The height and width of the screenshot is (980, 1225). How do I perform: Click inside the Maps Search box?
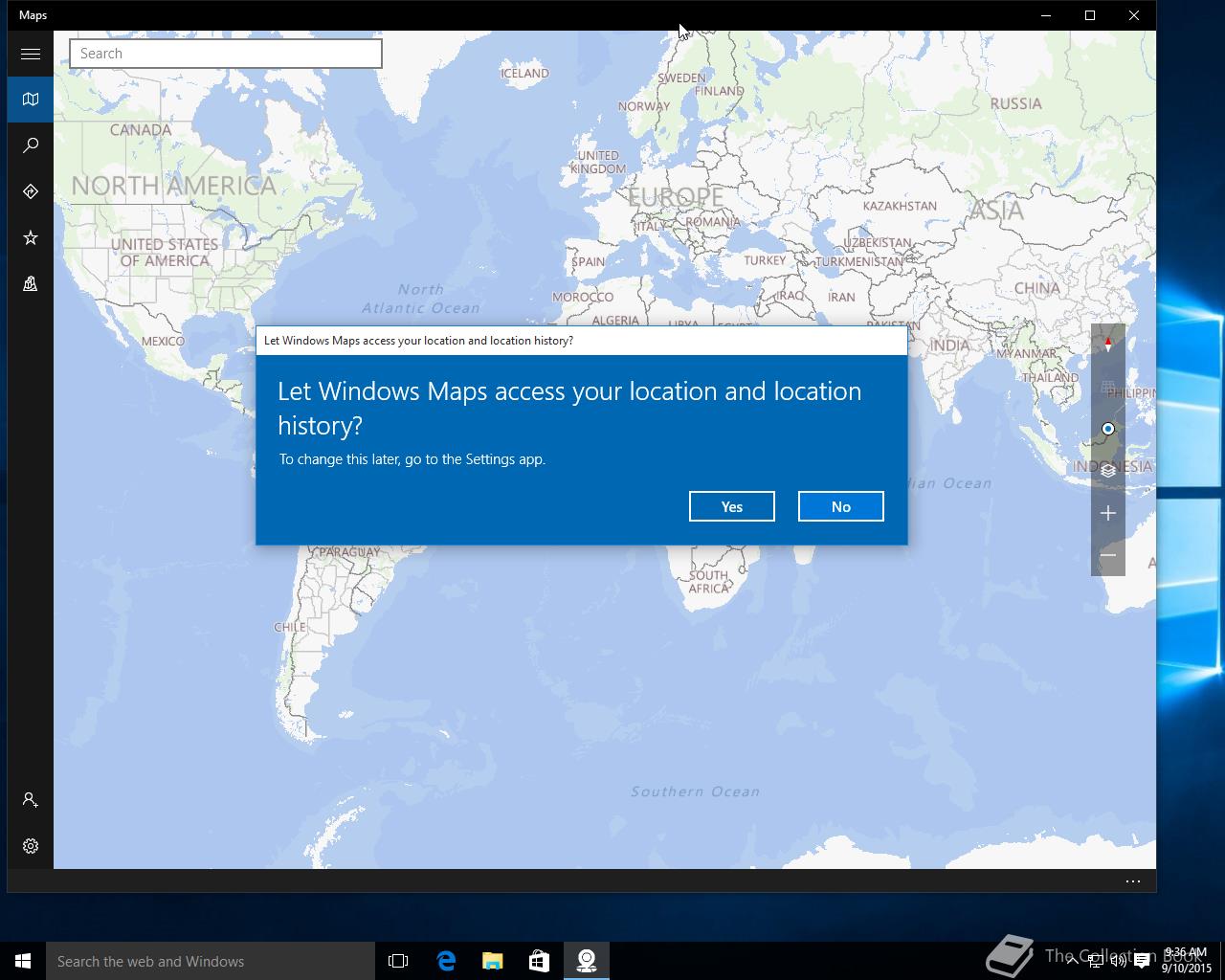pyautogui.click(x=226, y=54)
